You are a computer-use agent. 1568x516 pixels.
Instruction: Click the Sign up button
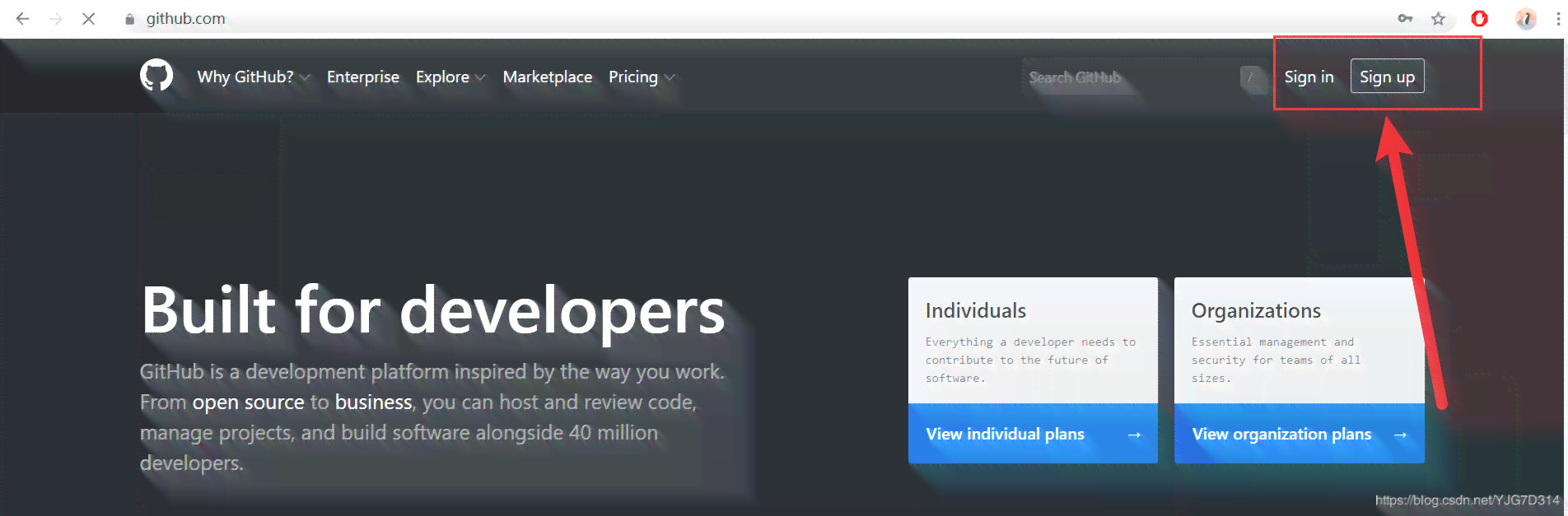tap(1387, 77)
